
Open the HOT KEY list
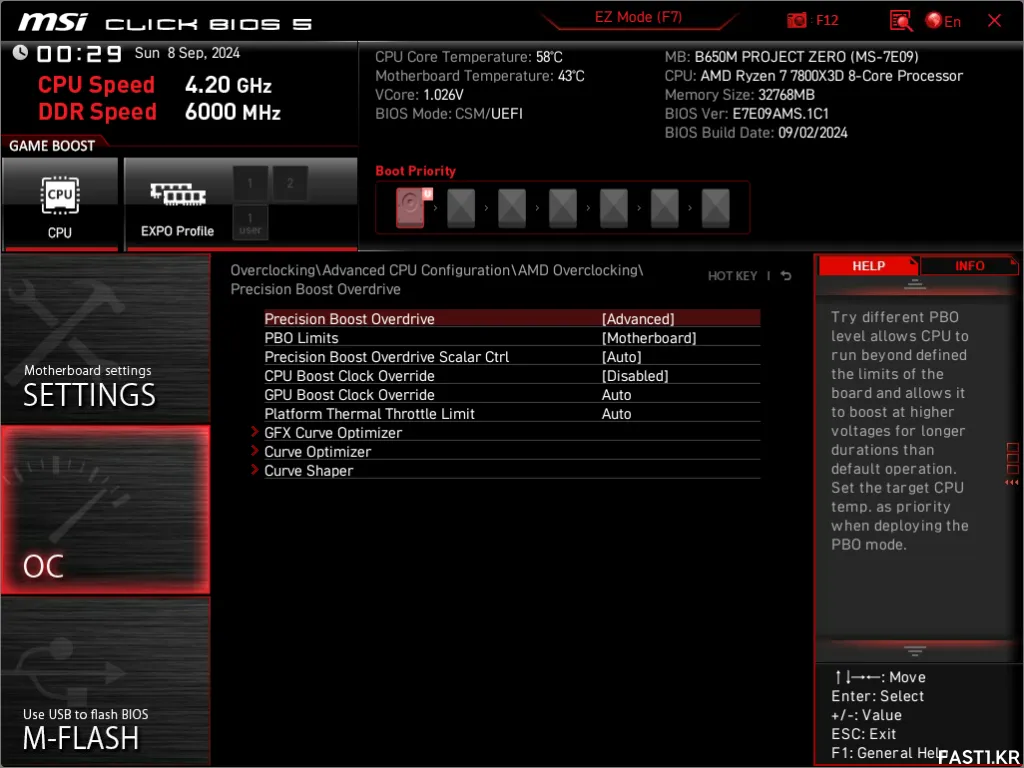pyautogui.click(x=732, y=276)
